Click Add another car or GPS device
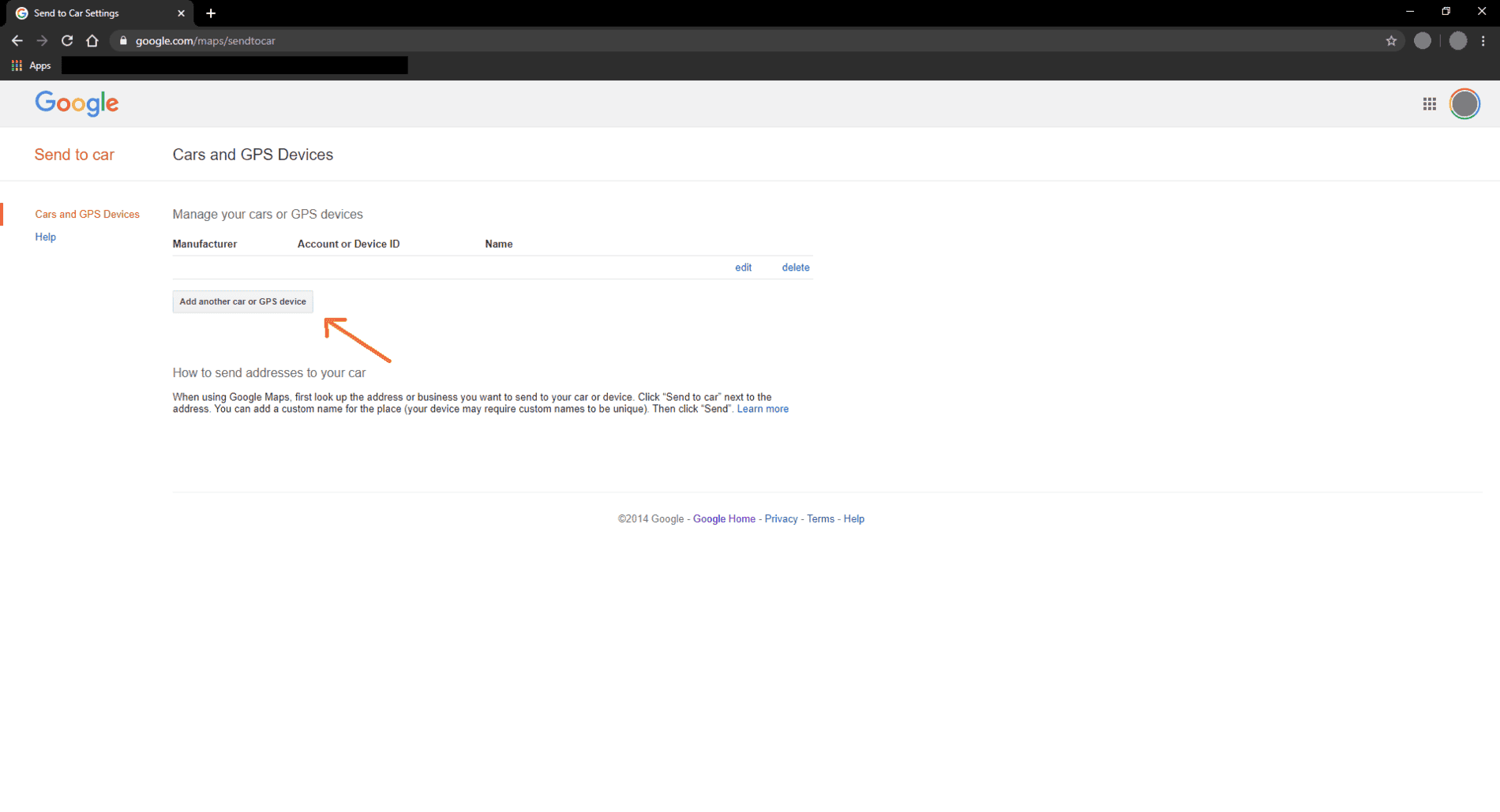 pos(242,301)
